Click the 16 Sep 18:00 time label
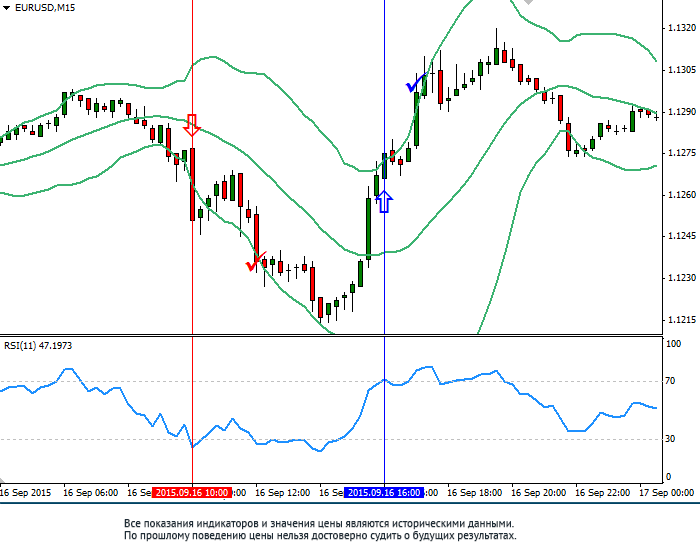The image size is (700, 552). pos(475,493)
